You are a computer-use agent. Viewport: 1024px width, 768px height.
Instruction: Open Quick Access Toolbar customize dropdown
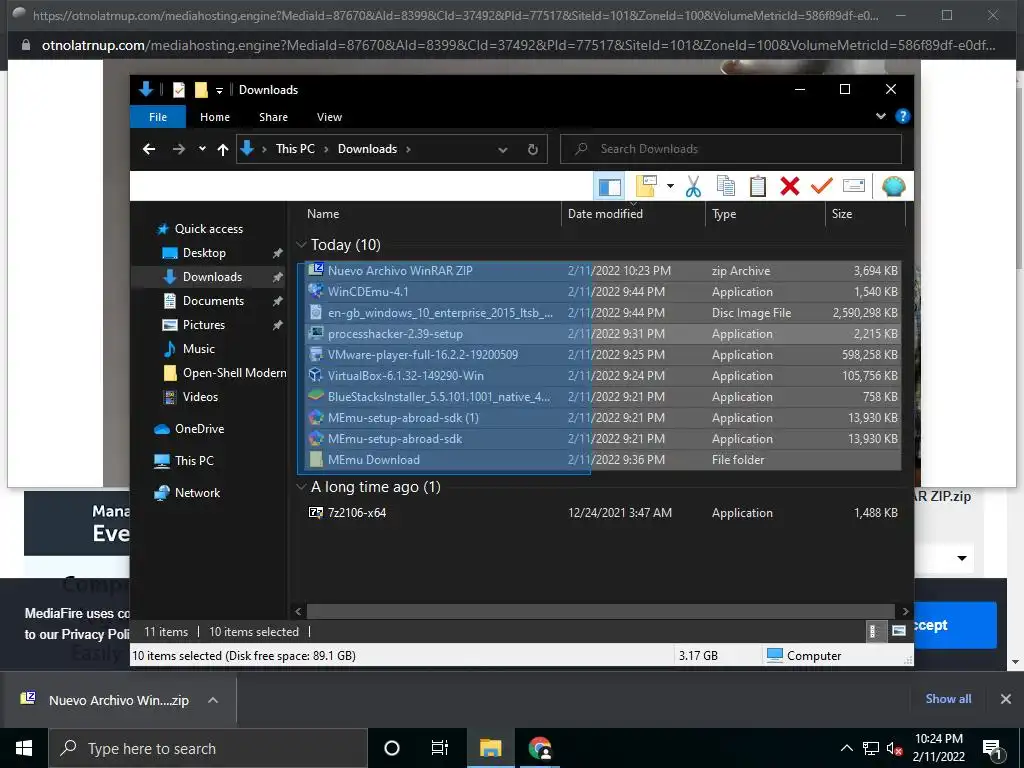(219, 90)
